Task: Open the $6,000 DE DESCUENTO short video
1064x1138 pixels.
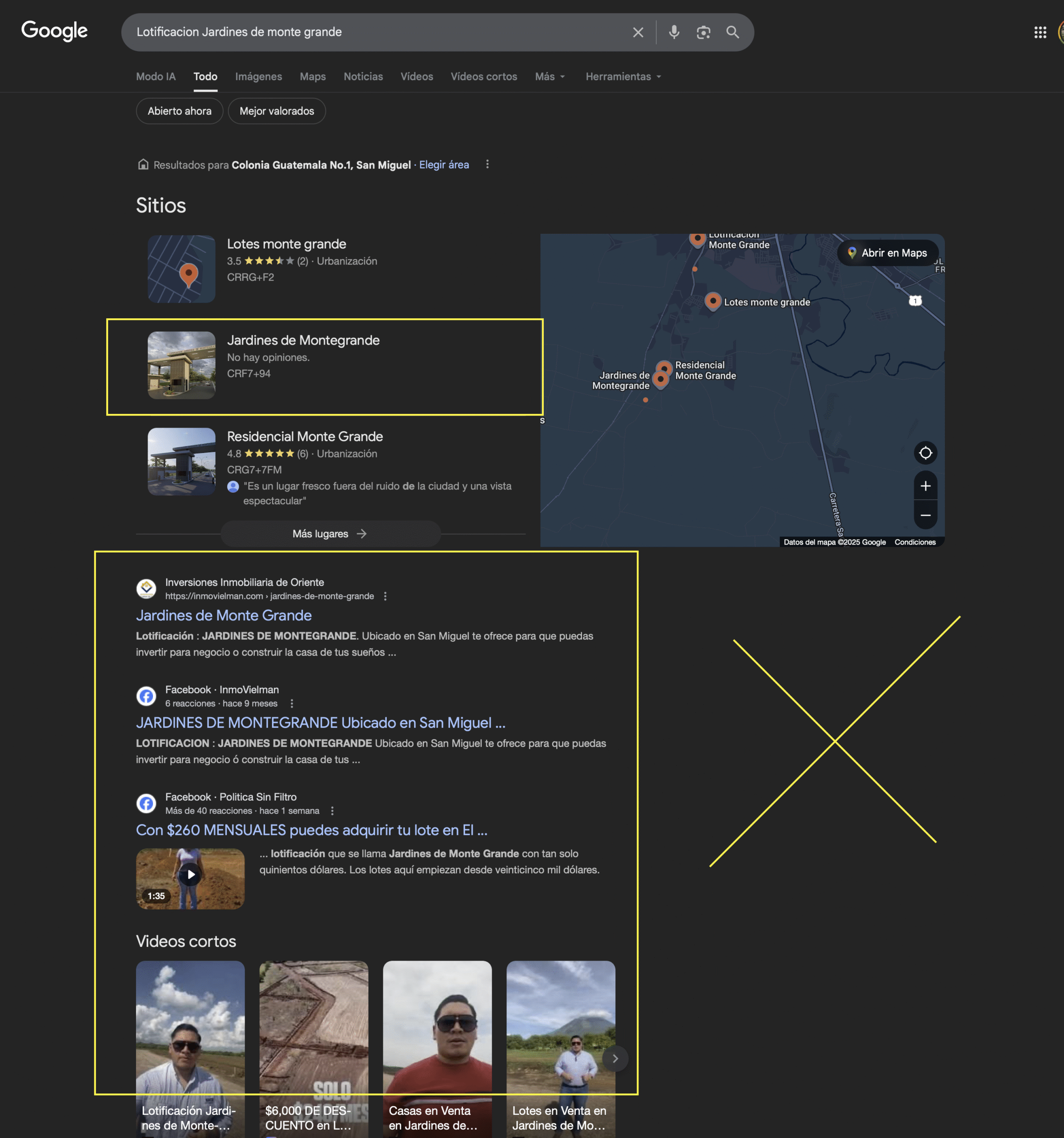Action: (x=314, y=1049)
